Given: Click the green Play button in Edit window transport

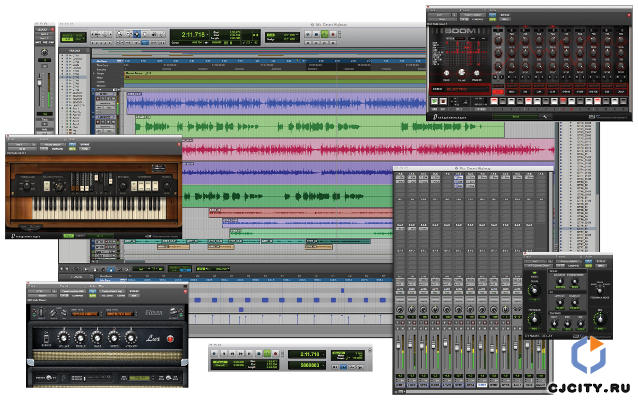Looking at the screenshot, I should [325, 35].
